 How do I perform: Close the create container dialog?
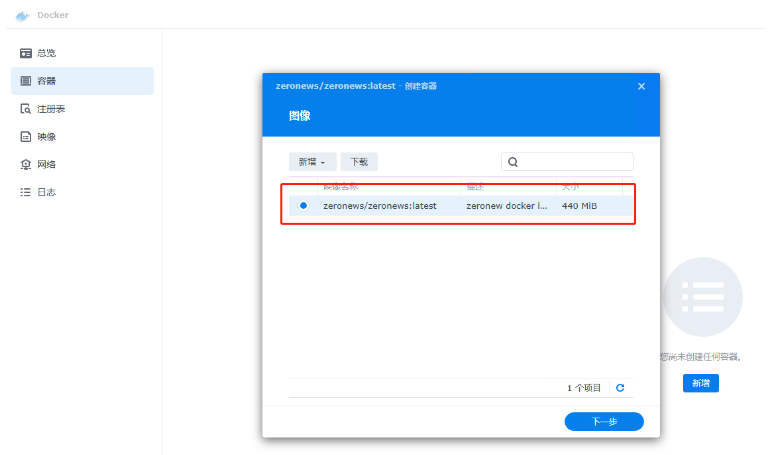pos(641,86)
